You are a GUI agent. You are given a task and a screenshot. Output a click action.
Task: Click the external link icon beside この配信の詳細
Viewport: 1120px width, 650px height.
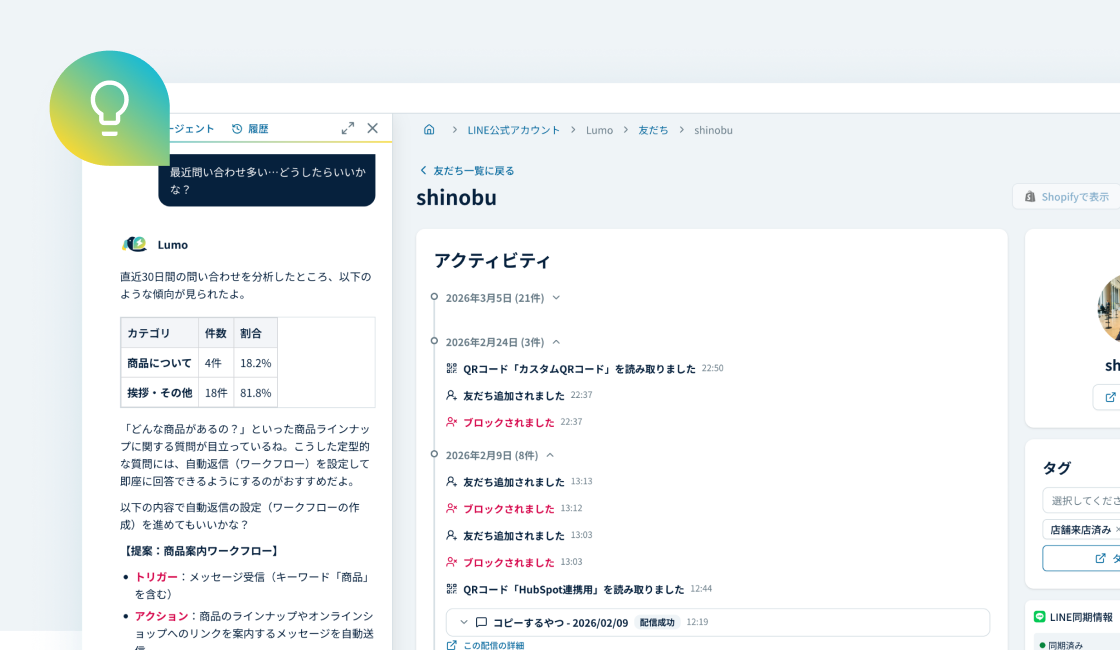point(452,645)
